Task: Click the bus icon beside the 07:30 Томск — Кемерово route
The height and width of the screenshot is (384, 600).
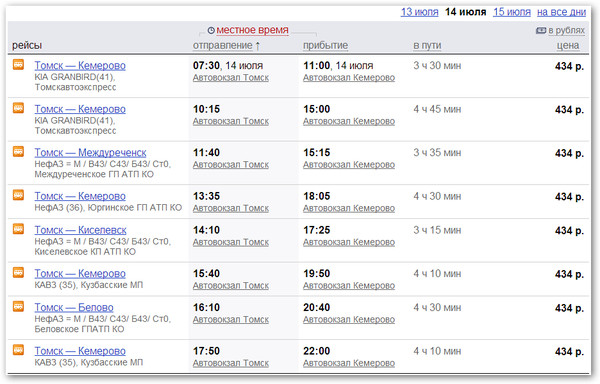Action: 18,64
